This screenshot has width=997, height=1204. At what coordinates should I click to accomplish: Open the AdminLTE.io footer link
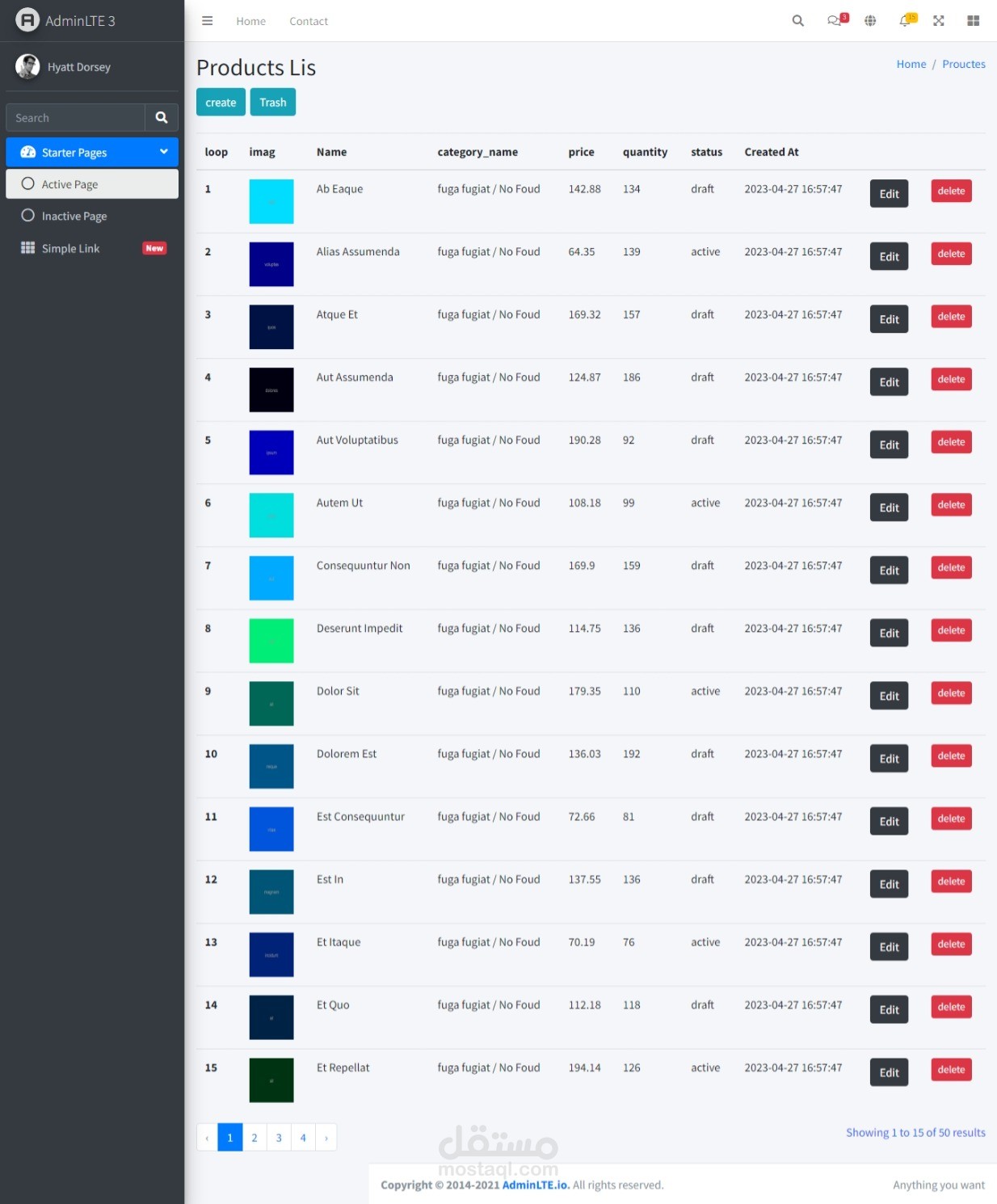[535, 1185]
